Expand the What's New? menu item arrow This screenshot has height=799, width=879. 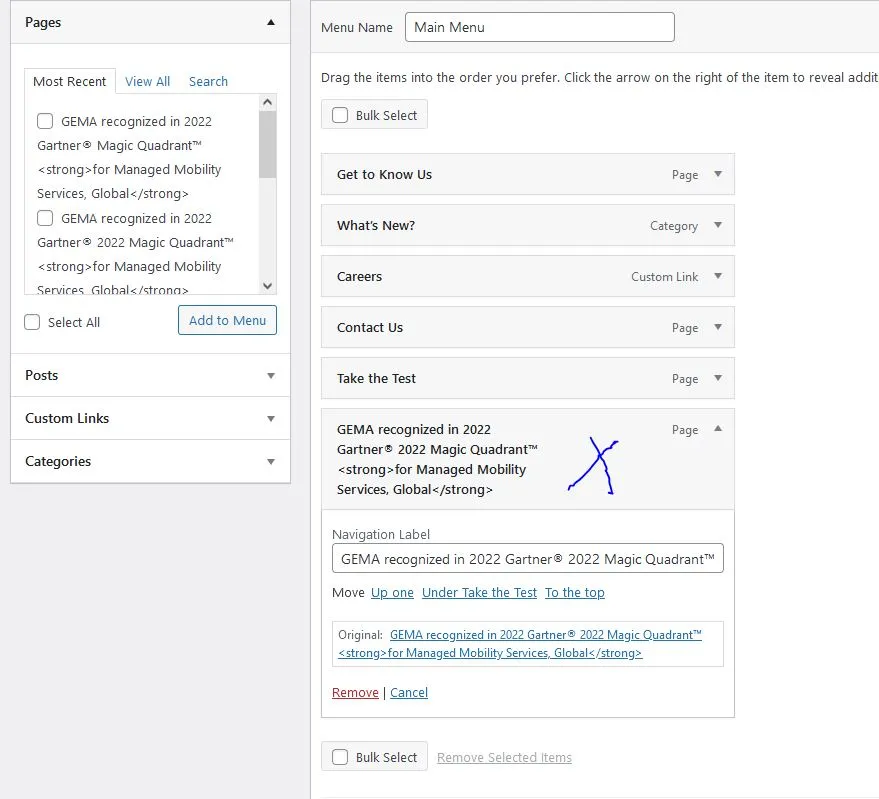click(718, 225)
